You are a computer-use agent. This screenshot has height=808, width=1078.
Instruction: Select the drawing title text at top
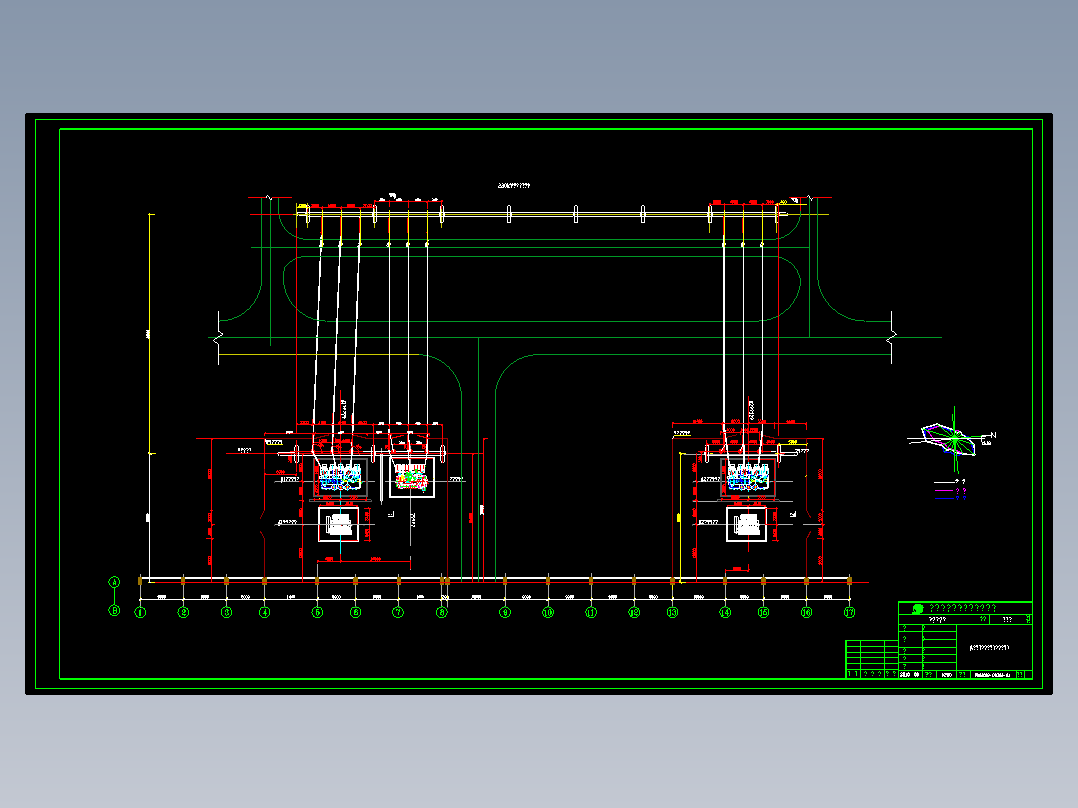pyautogui.click(x=514, y=186)
